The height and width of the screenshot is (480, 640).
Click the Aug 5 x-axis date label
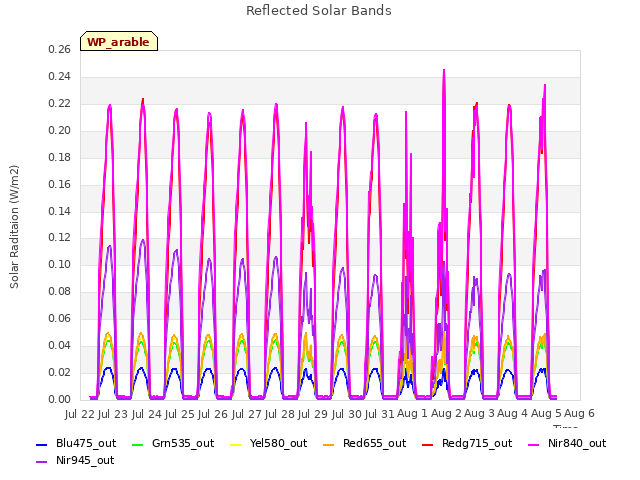tap(546, 414)
